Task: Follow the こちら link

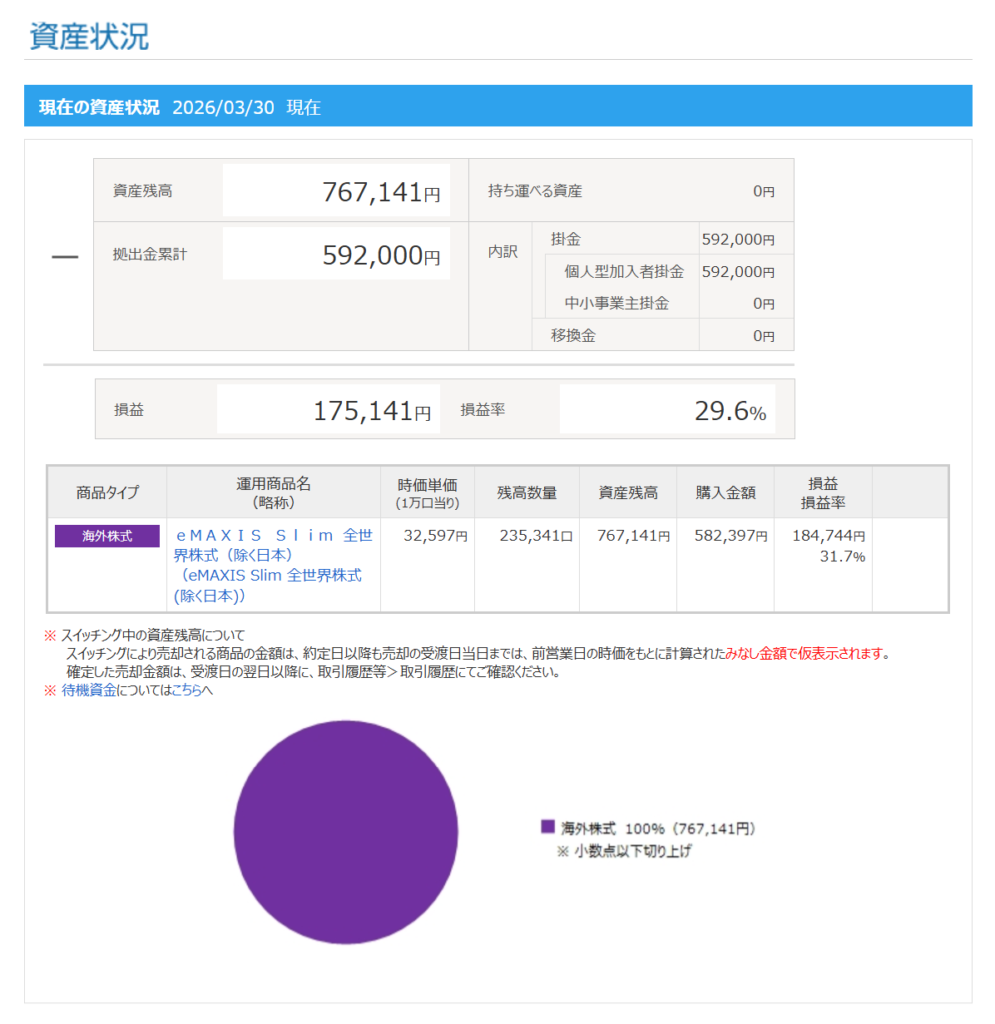Action: 189,690
